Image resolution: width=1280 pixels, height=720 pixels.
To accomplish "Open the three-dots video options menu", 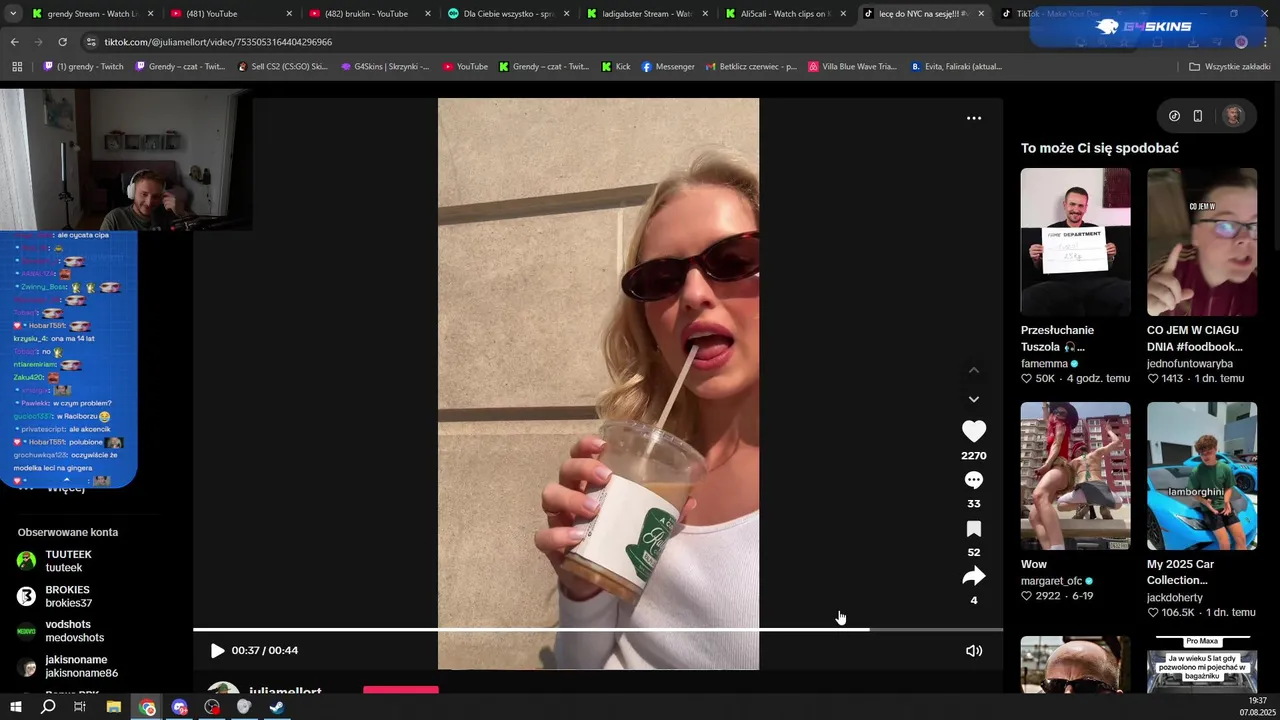I will point(974,118).
